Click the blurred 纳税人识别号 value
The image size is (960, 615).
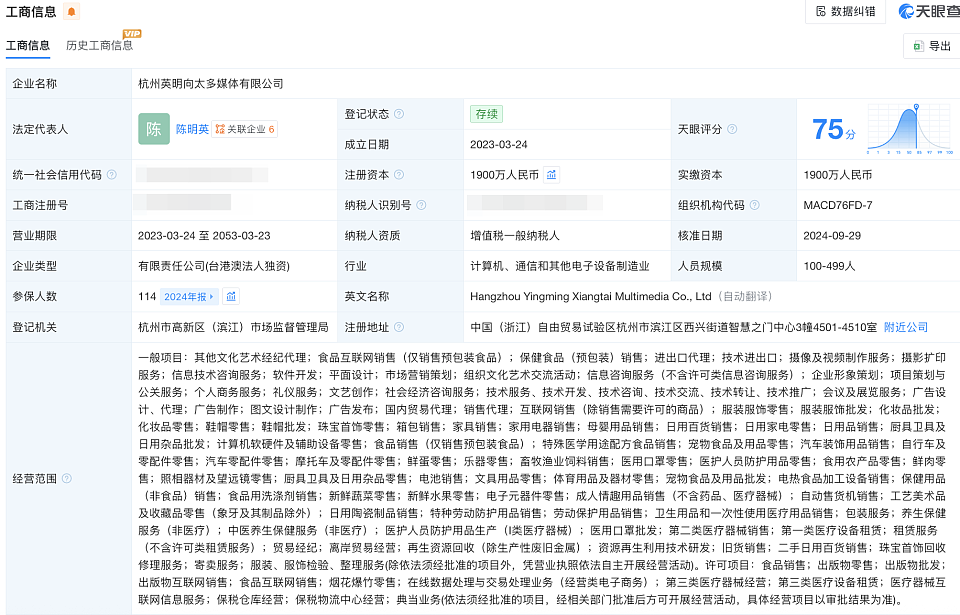tap(535, 203)
